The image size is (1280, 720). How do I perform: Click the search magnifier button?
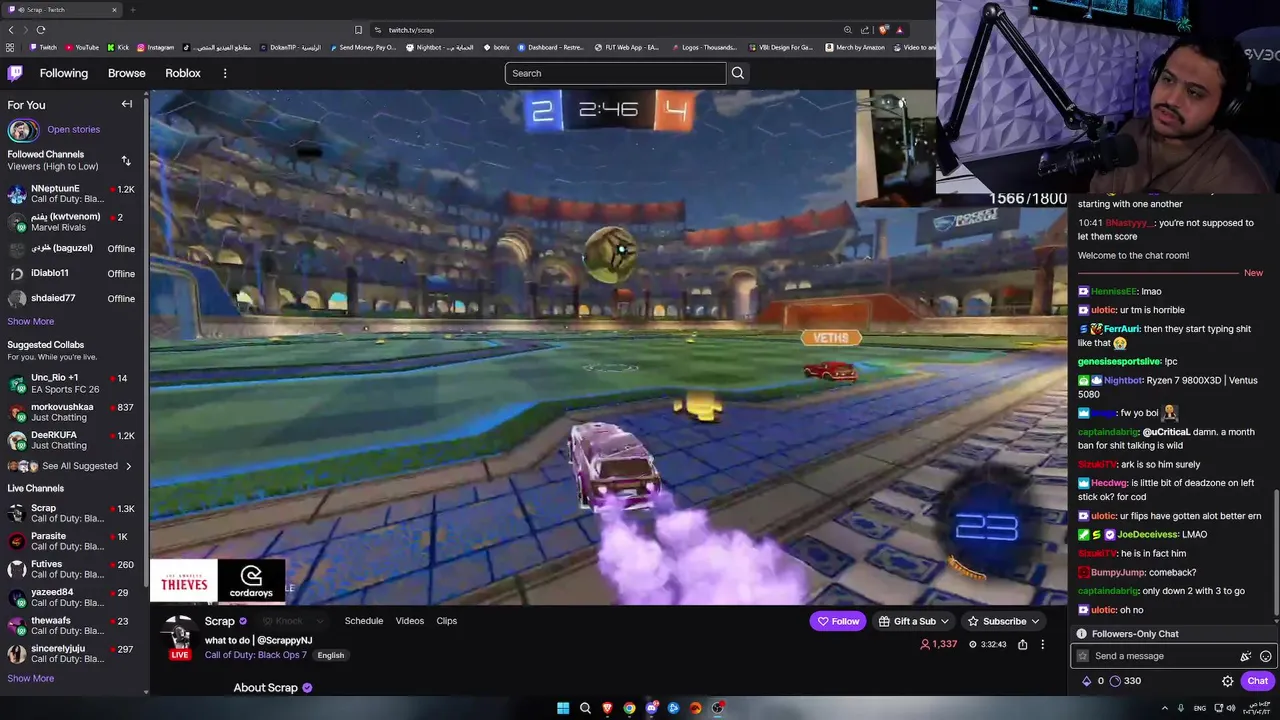coord(738,73)
